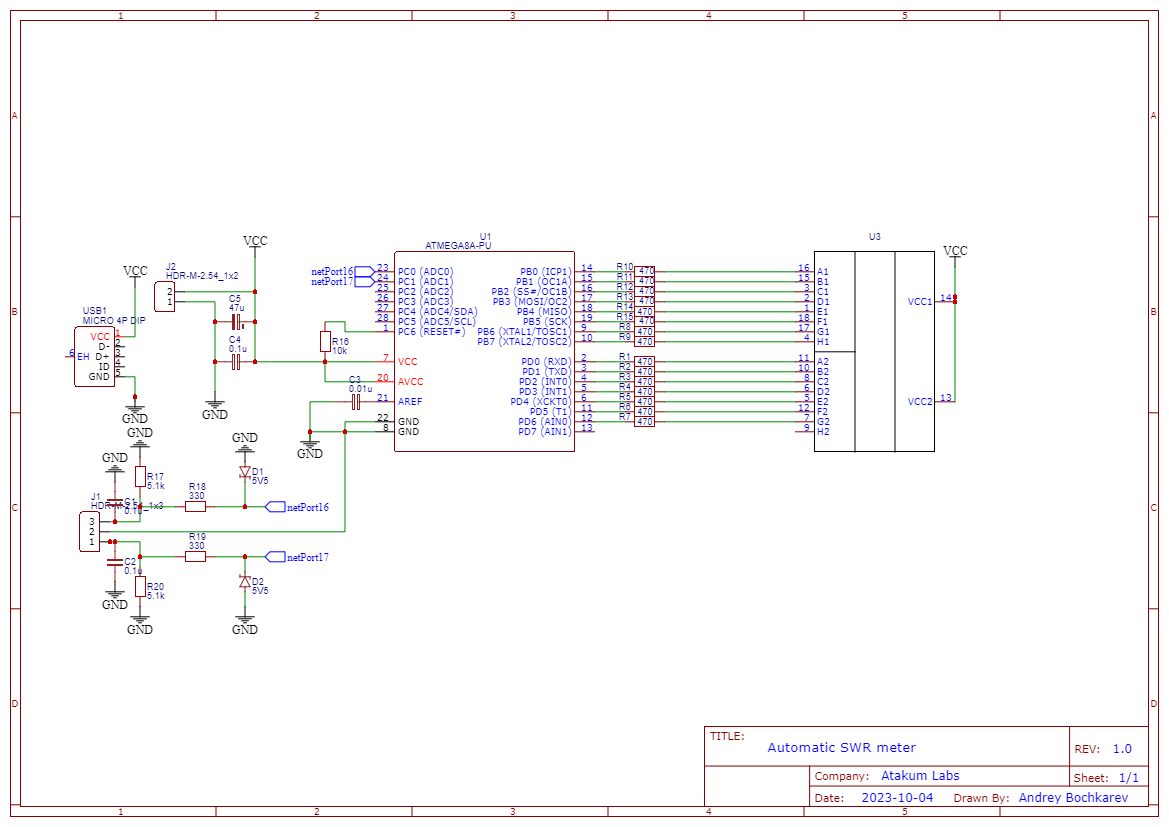This screenshot has height=827, width=1169.
Task: Click the zener diode D1 labeled 5V5
Action: tap(244, 472)
